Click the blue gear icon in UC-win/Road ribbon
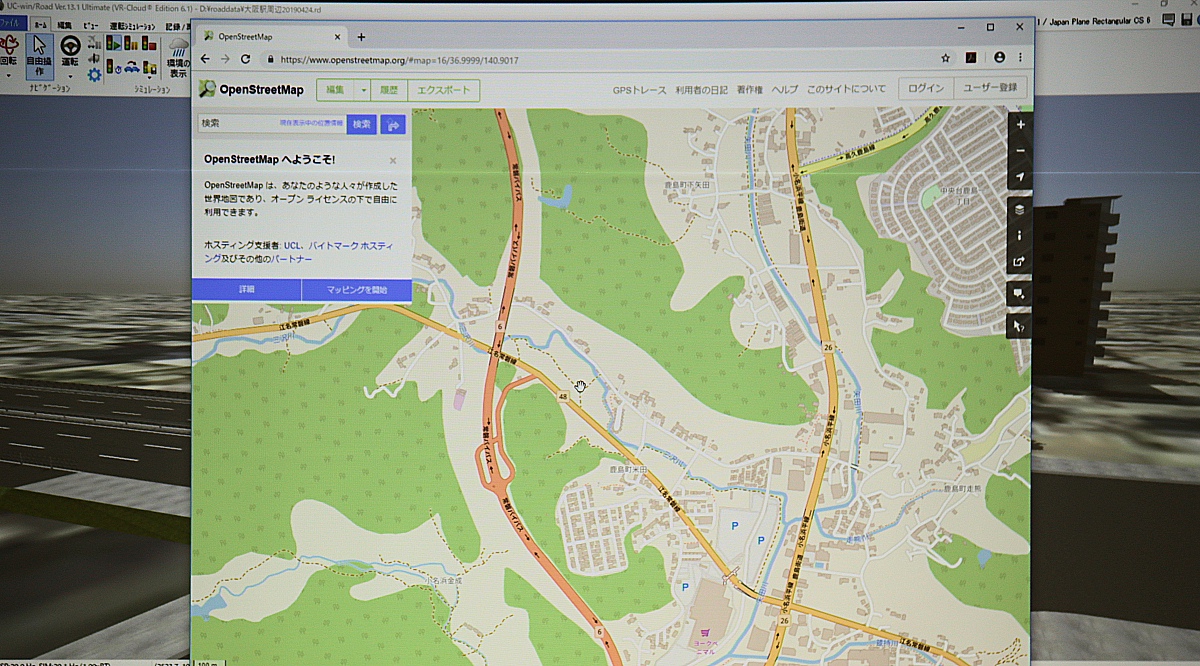The height and width of the screenshot is (666, 1200). tap(94, 74)
